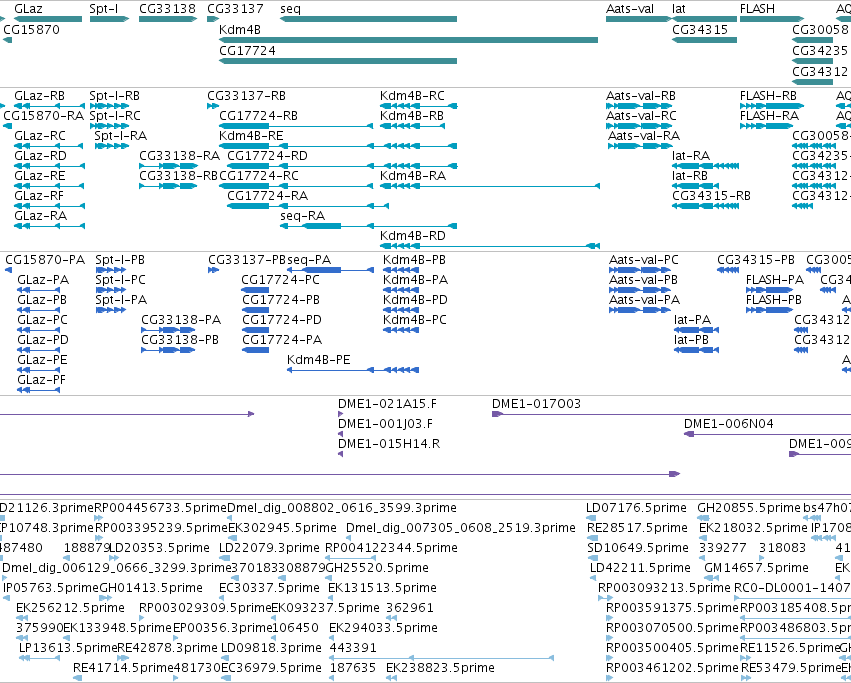Select transcript Kdm4B-RE
This screenshot has height=683, width=851.
pos(338,146)
